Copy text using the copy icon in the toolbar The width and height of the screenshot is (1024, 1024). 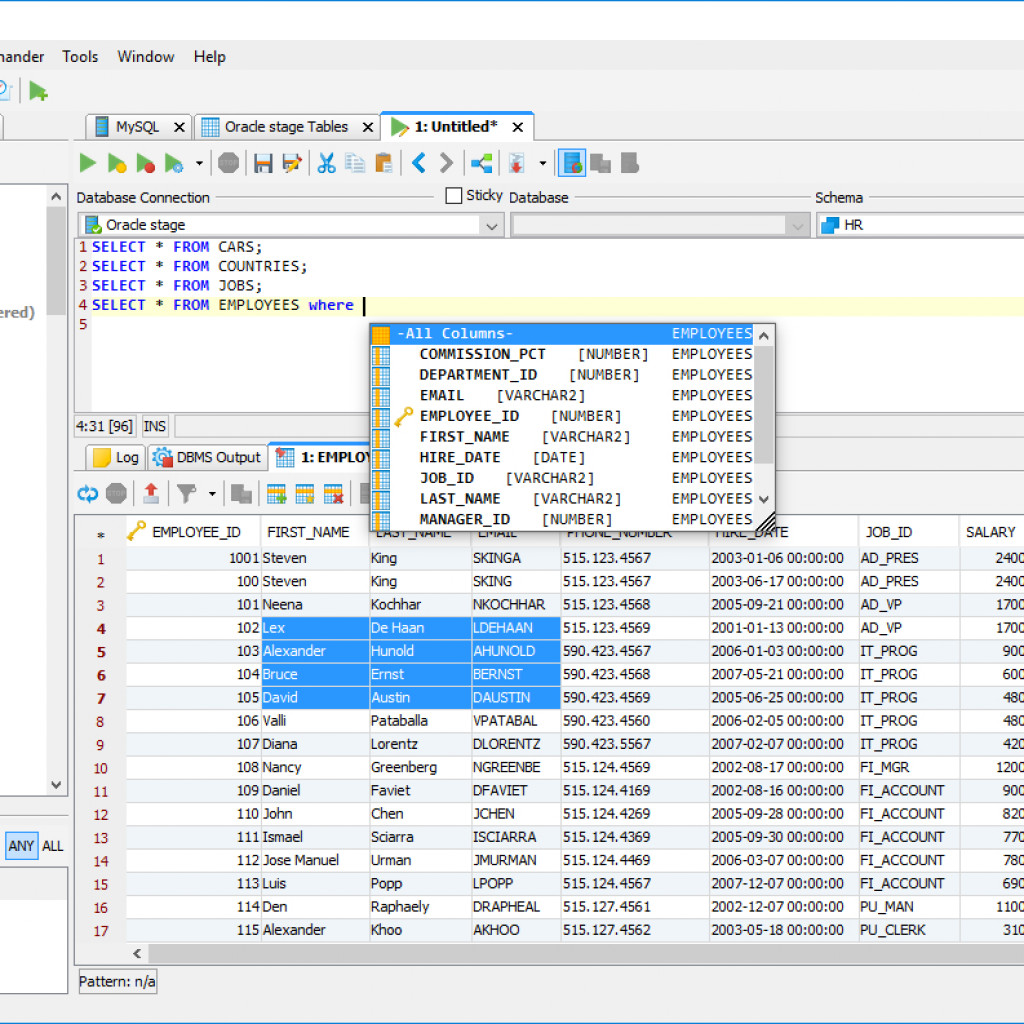click(355, 163)
